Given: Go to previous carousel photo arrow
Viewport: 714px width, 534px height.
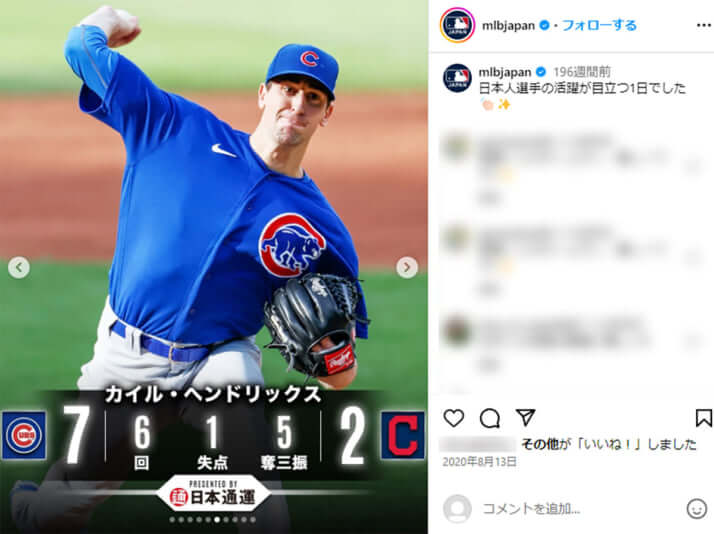Looking at the screenshot, I should (x=19, y=267).
